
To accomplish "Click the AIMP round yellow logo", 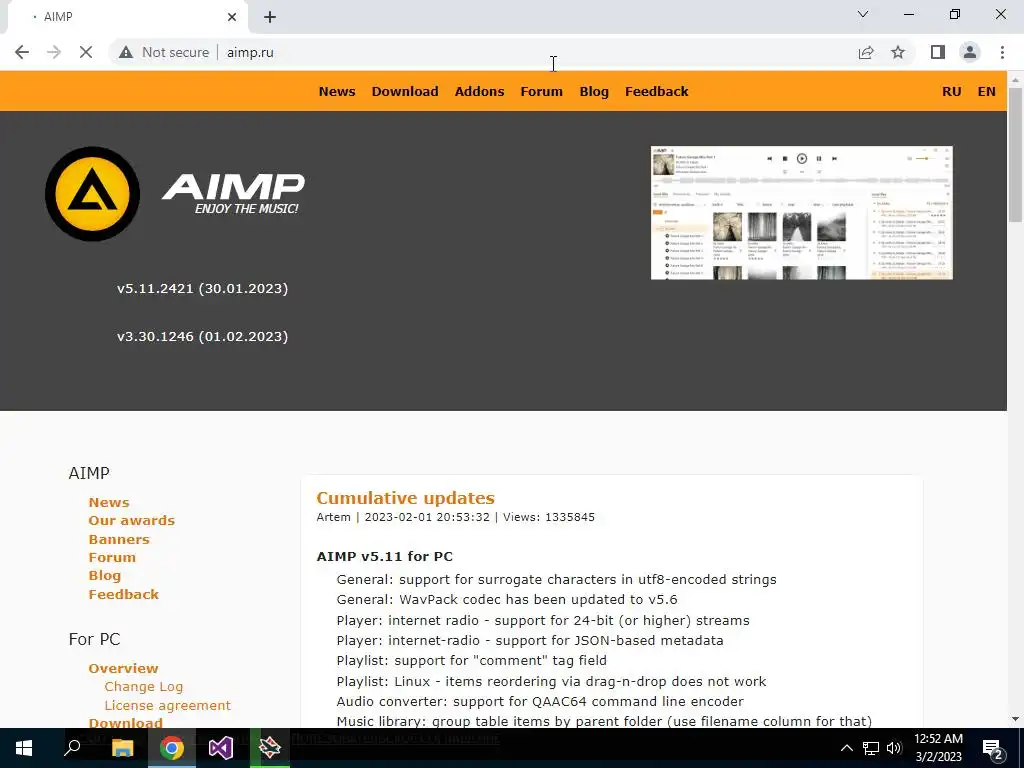I will (92, 194).
